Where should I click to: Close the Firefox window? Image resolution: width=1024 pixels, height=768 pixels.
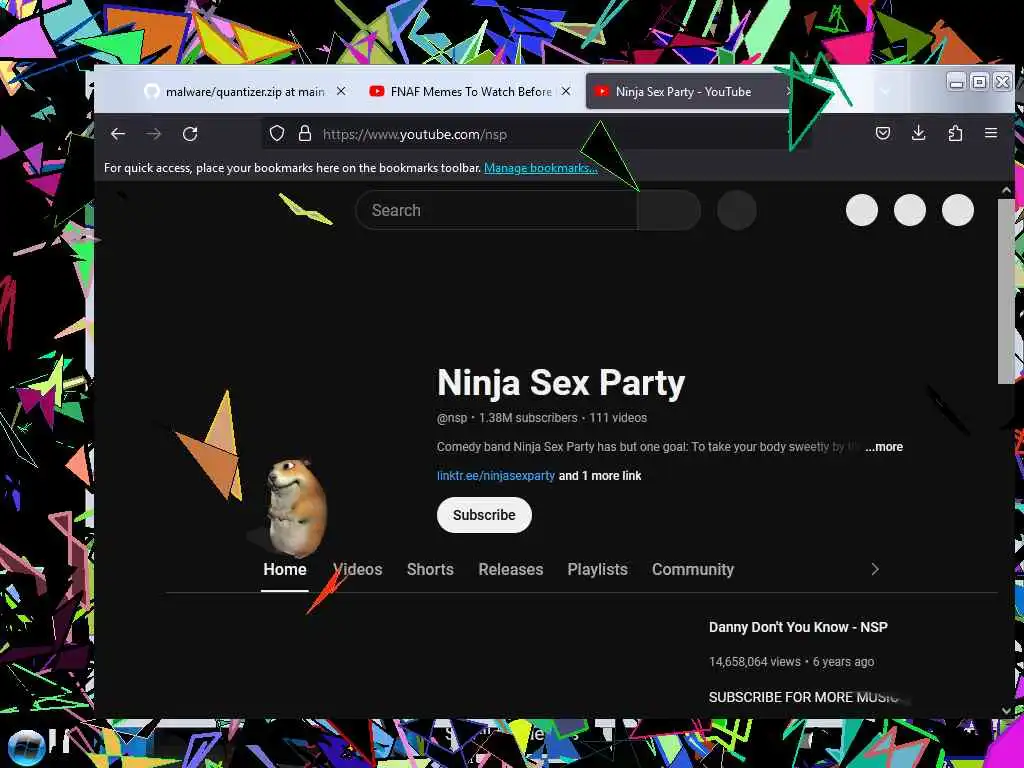point(1002,82)
